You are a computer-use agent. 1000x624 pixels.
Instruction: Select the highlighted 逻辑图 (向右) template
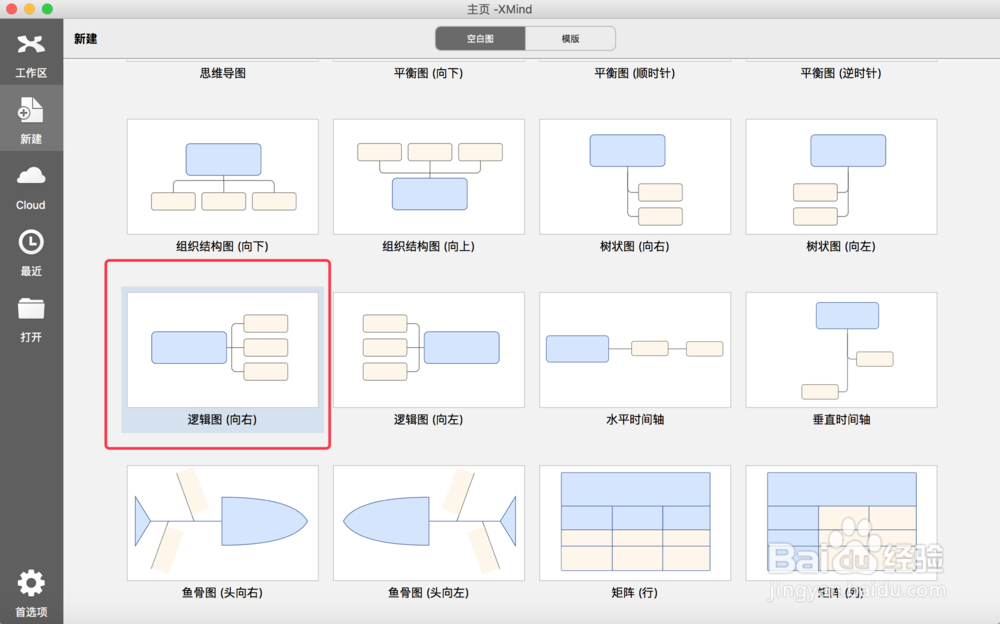(222, 348)
